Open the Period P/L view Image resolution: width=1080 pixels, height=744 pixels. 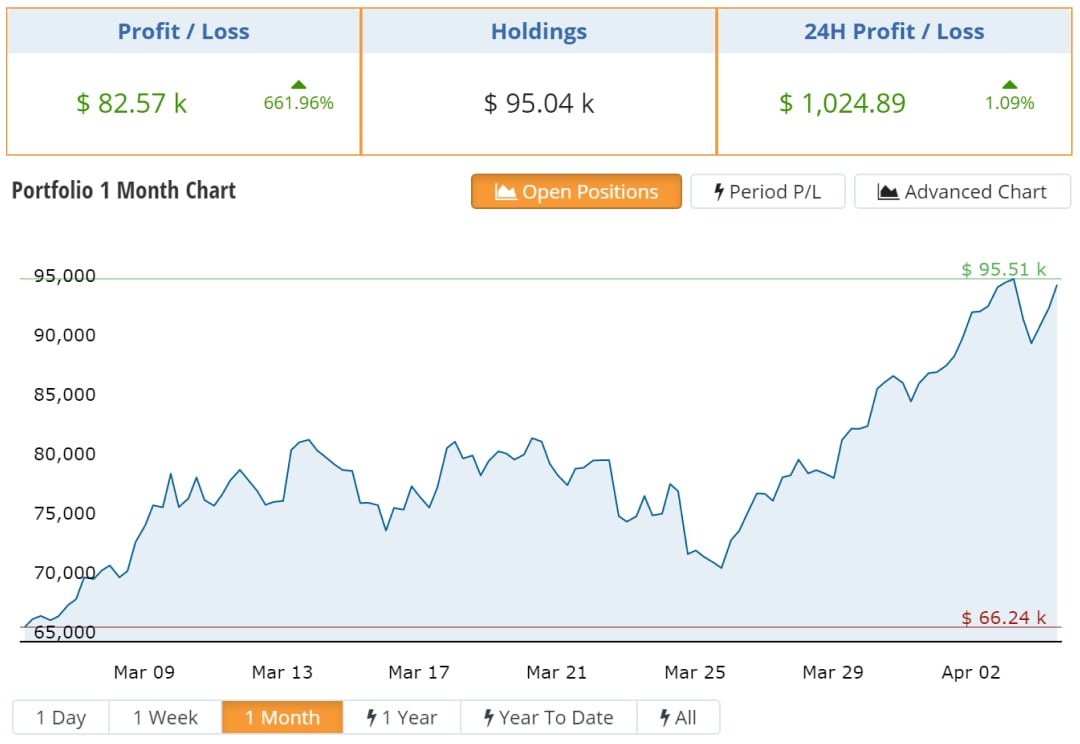pos(768,192)
